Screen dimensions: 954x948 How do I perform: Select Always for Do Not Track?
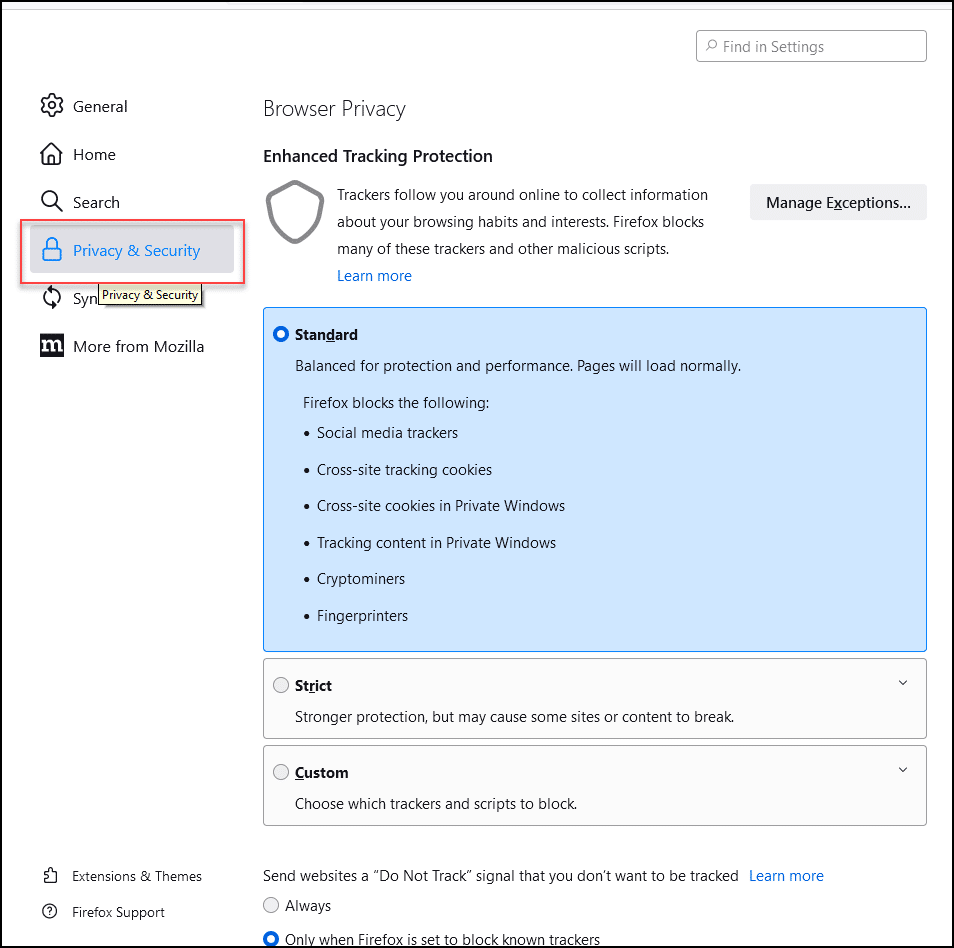[x=271, y=906]
